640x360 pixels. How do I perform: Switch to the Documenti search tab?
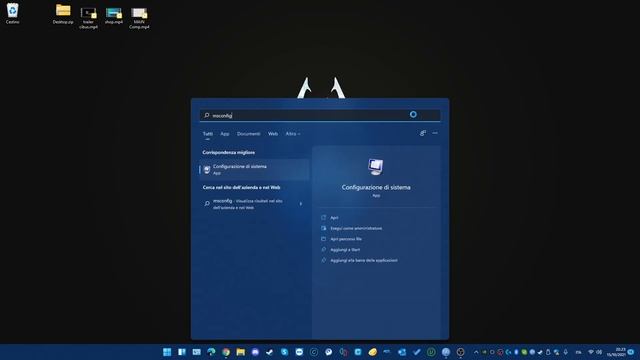click(249, 134)
